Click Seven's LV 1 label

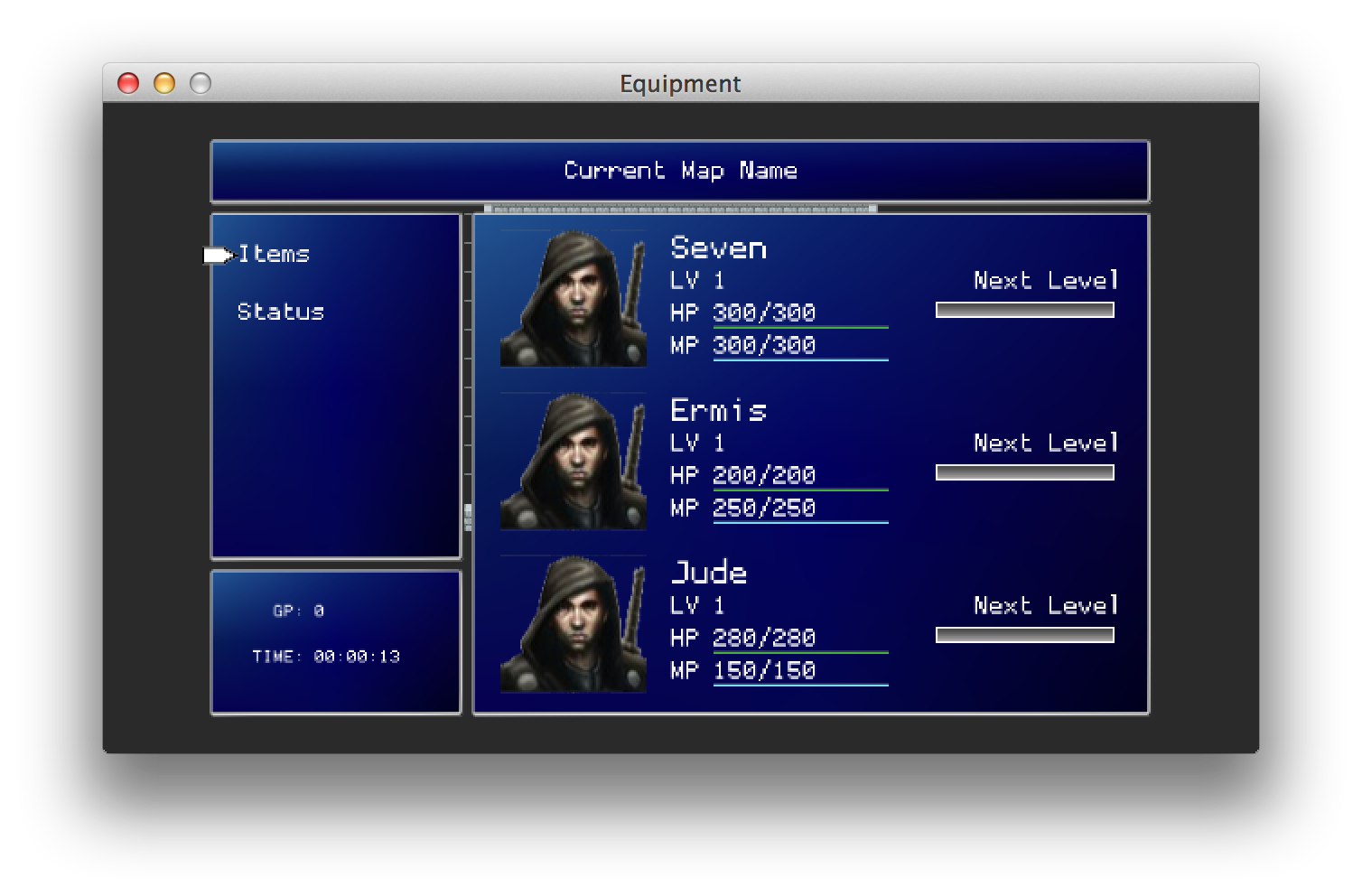point(697,280)
